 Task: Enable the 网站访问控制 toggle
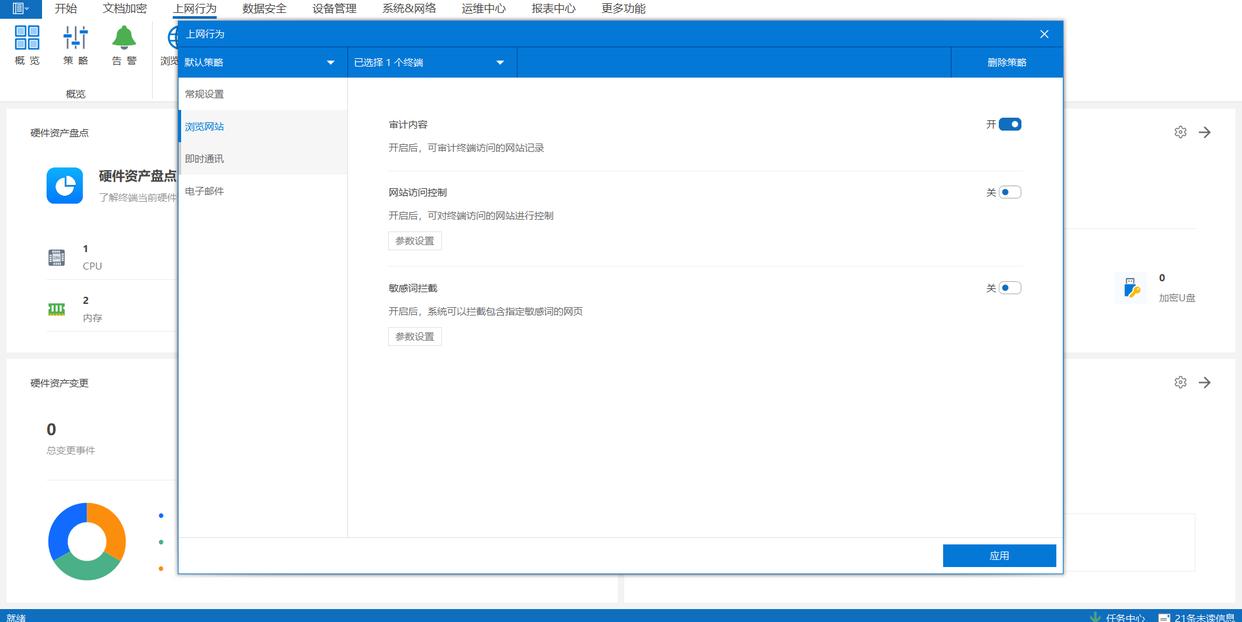[1010, 192]
